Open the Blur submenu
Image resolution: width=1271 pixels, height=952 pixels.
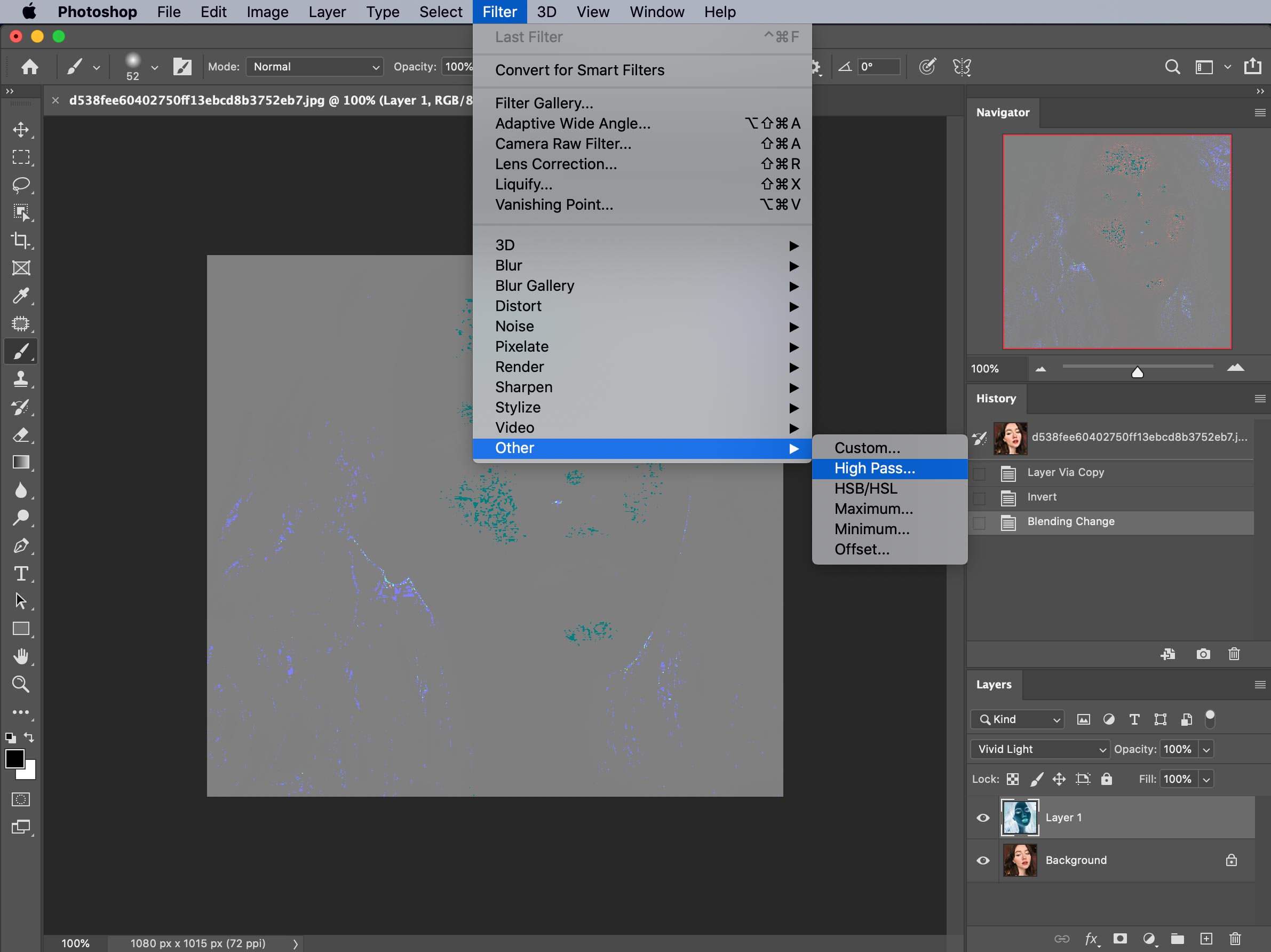point(642,266)
